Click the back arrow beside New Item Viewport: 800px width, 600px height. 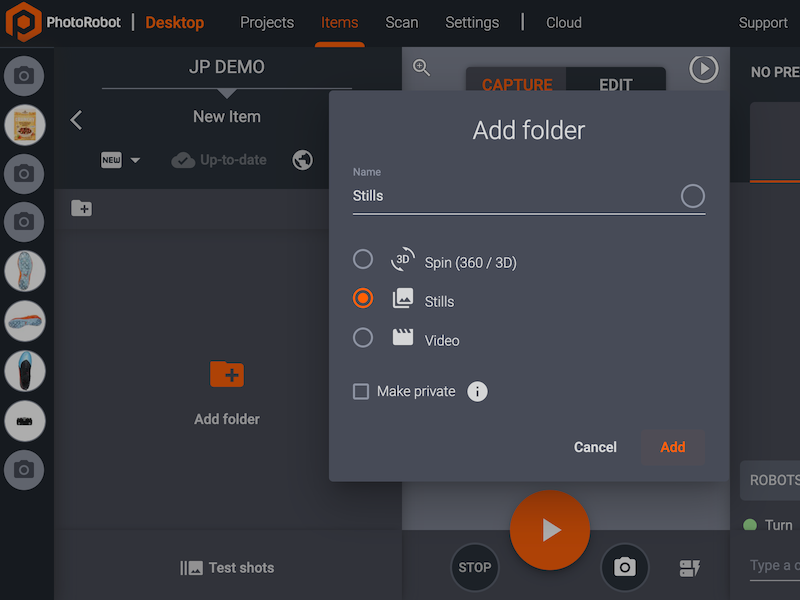point(76,120)
